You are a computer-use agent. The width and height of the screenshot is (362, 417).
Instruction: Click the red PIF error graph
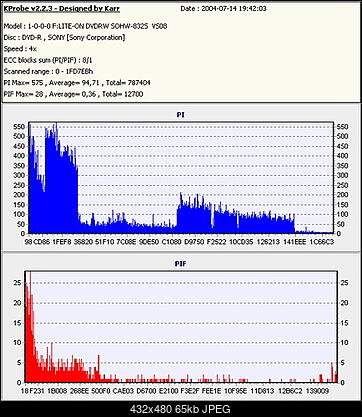(x=181, y=327)
